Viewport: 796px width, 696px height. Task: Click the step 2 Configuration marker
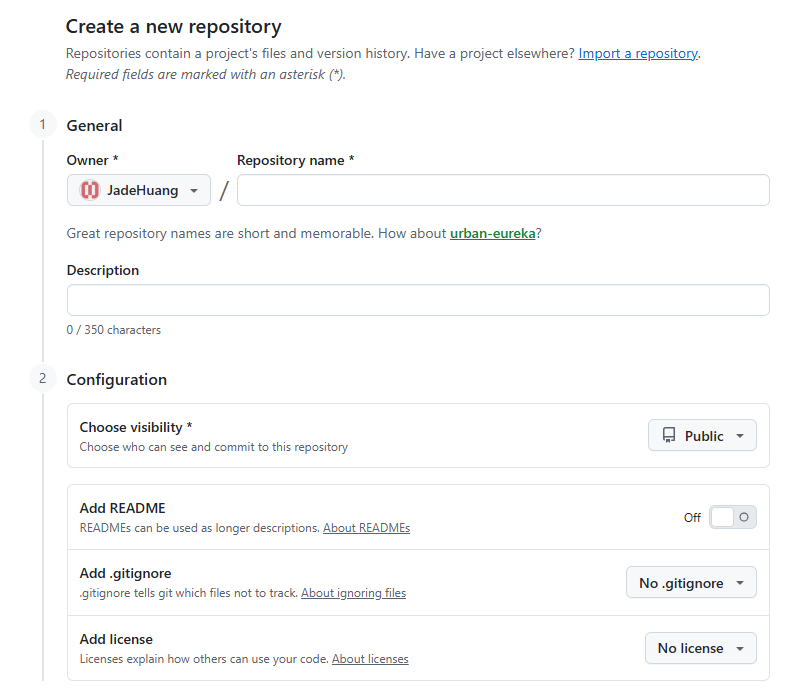pyautogui.click(x=43, y=378)
